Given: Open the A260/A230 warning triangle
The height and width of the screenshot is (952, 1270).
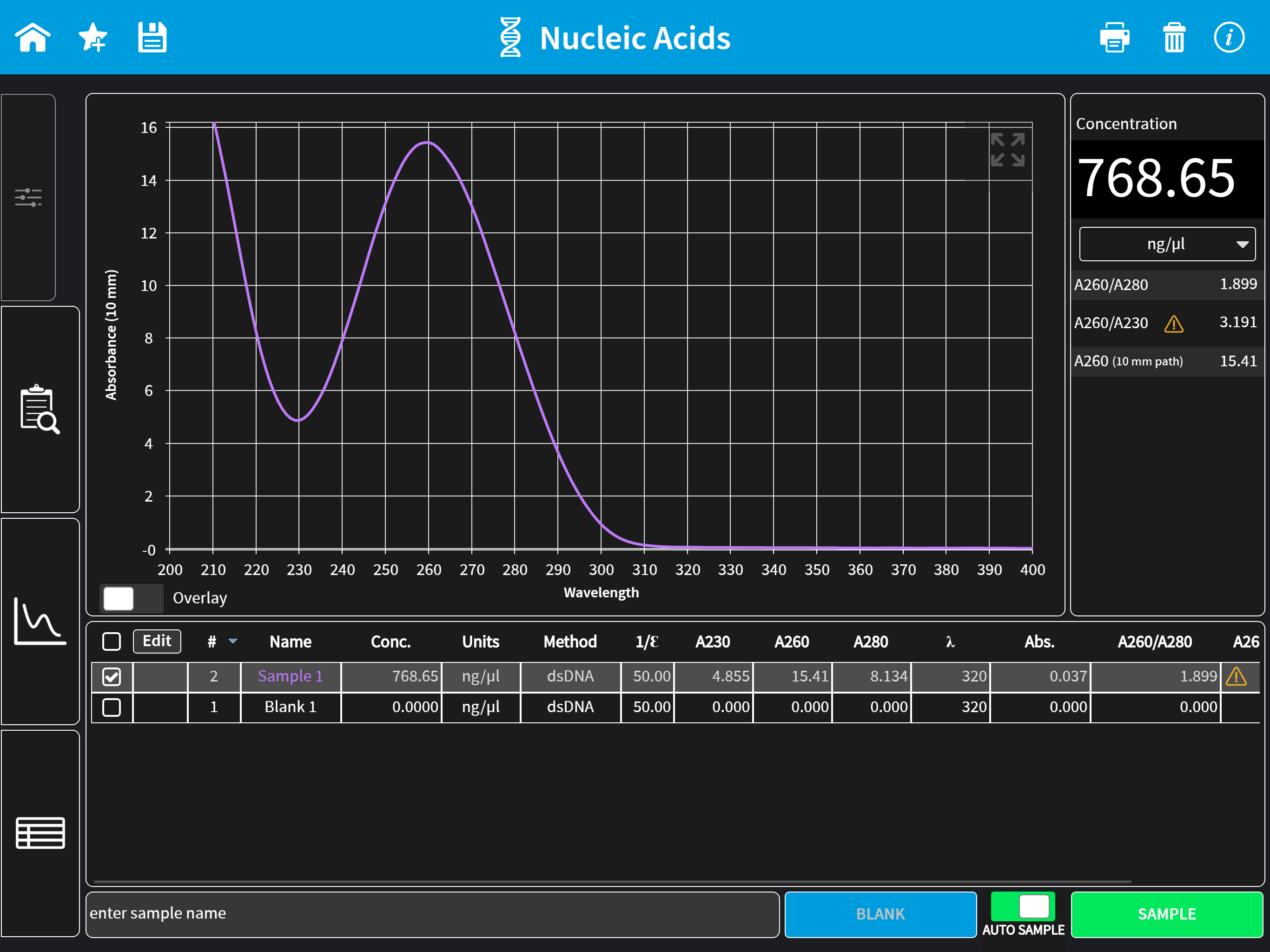Looking at the screenshot, I should click(x=1174, y=324).
